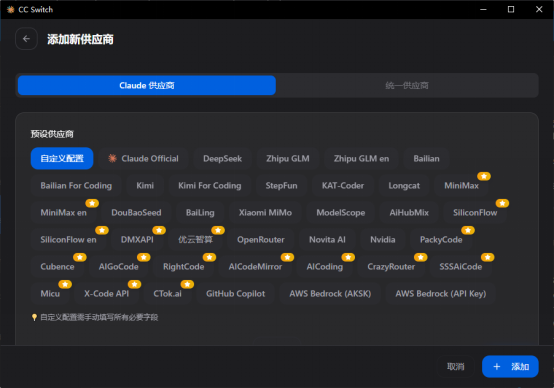Select 优云智算 provider
Image resolution: width=554 pixels, height=388 pixels.
point(195,240)
